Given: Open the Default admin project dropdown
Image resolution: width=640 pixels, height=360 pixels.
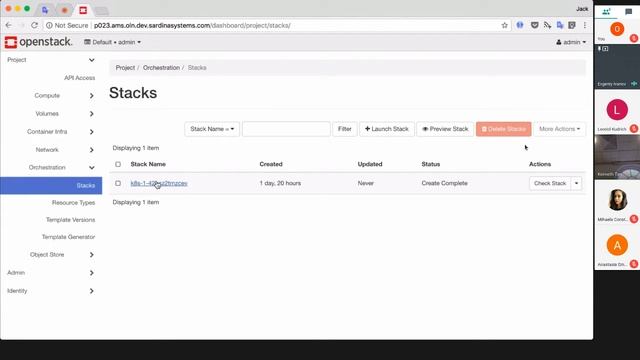Looking at the screenshot, I should pyautogui.click(x=112, y=42).
